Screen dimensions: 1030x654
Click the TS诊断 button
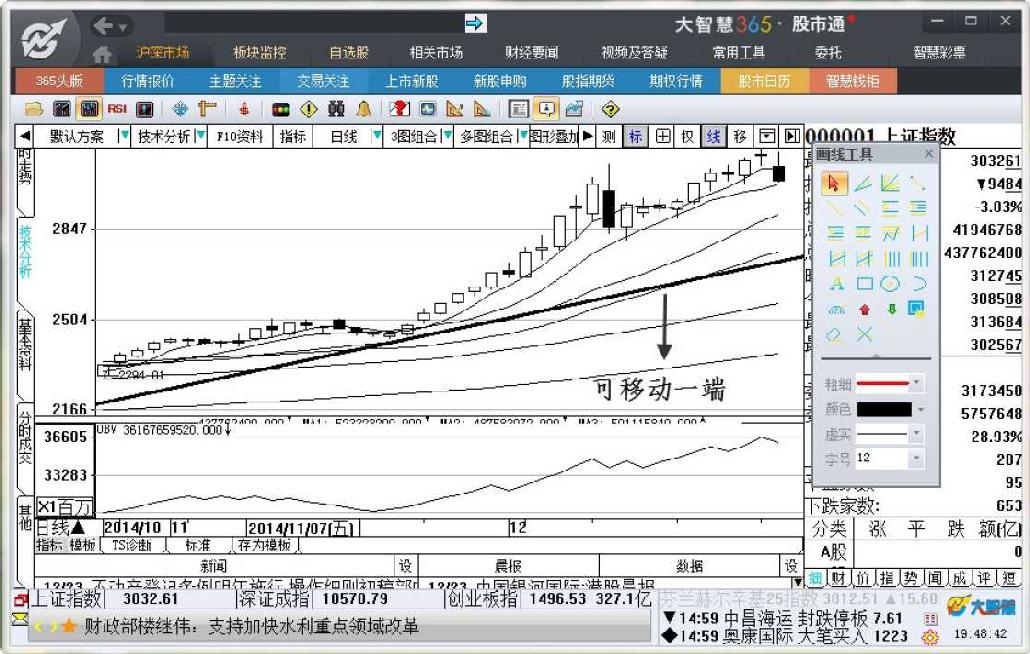point(131,545)
